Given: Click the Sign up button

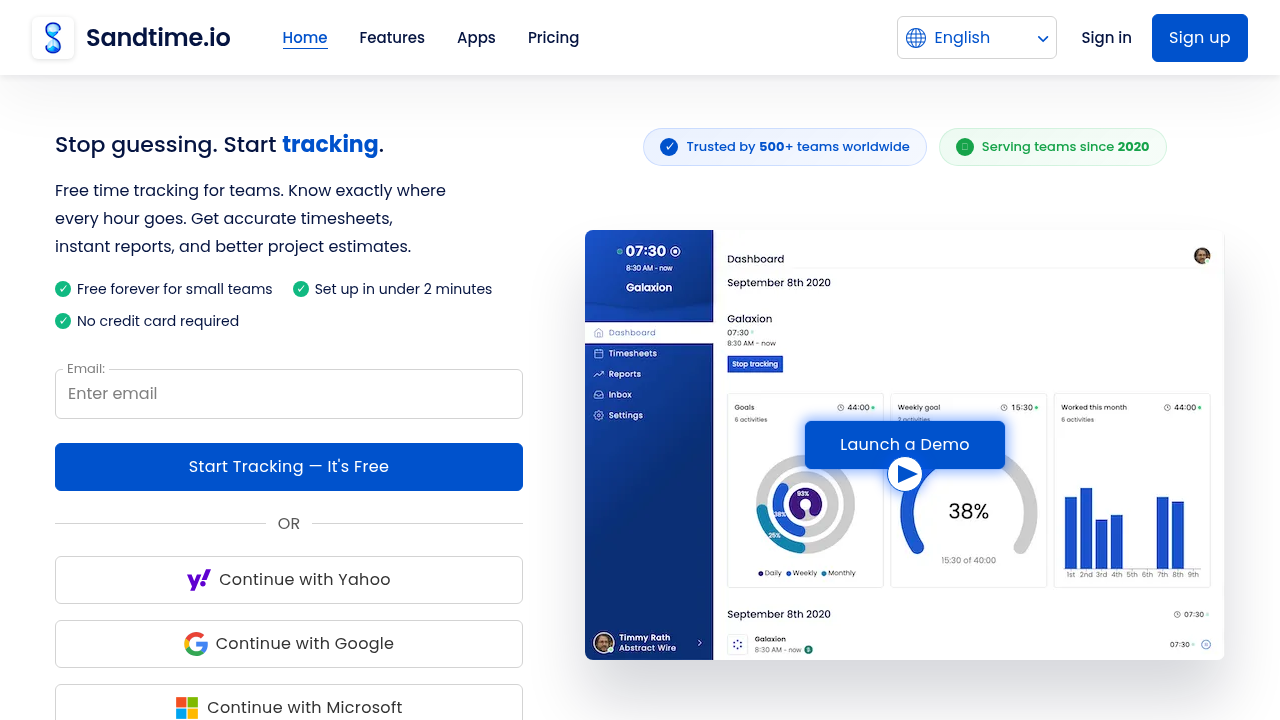Looking at the screenshot, I should click(1200, 38).
